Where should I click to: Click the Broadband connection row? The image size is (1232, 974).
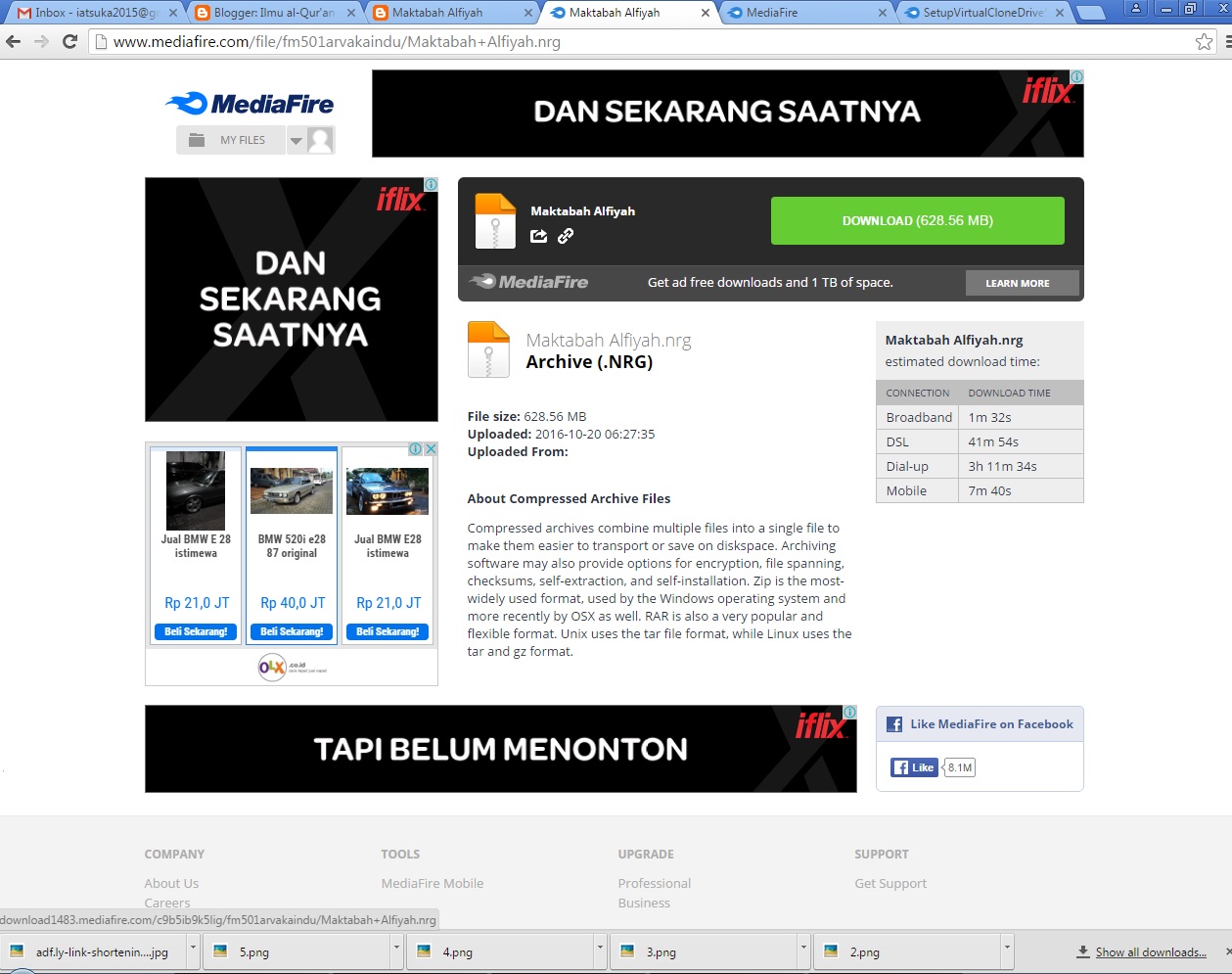click(x=980, y=417)
